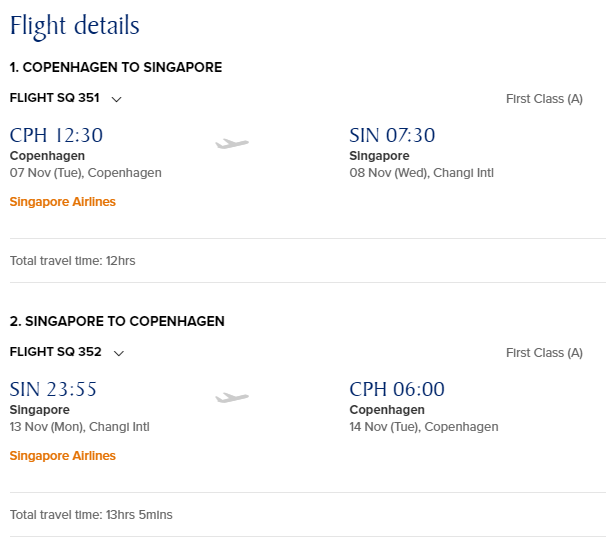Screen dimensions: 609x542
Task: Click First Class (A) on the SQ 352 row
Action: (x=544, y=353)
